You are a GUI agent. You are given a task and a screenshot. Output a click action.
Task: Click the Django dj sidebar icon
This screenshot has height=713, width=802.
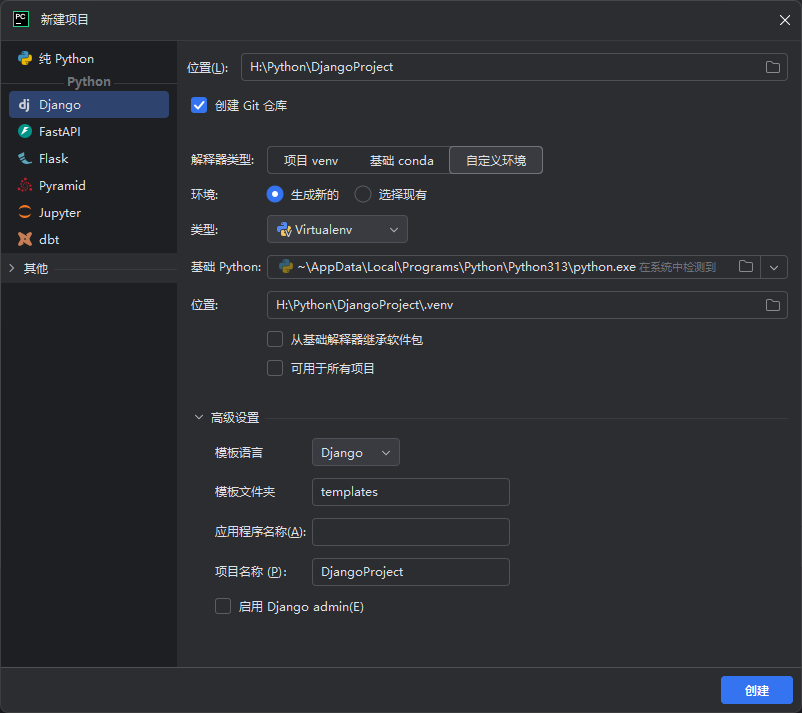[x=24, y=105]
